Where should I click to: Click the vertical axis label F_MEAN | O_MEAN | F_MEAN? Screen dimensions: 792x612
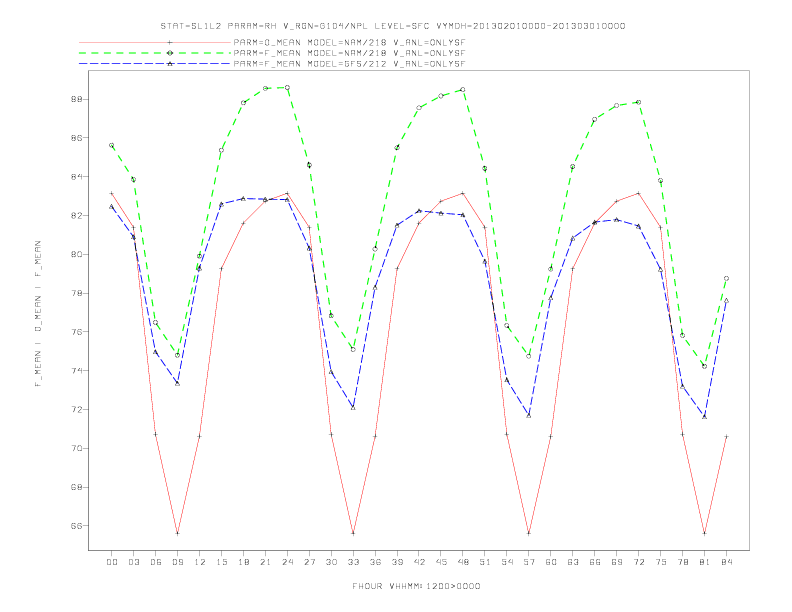click(x=38, y=314)
